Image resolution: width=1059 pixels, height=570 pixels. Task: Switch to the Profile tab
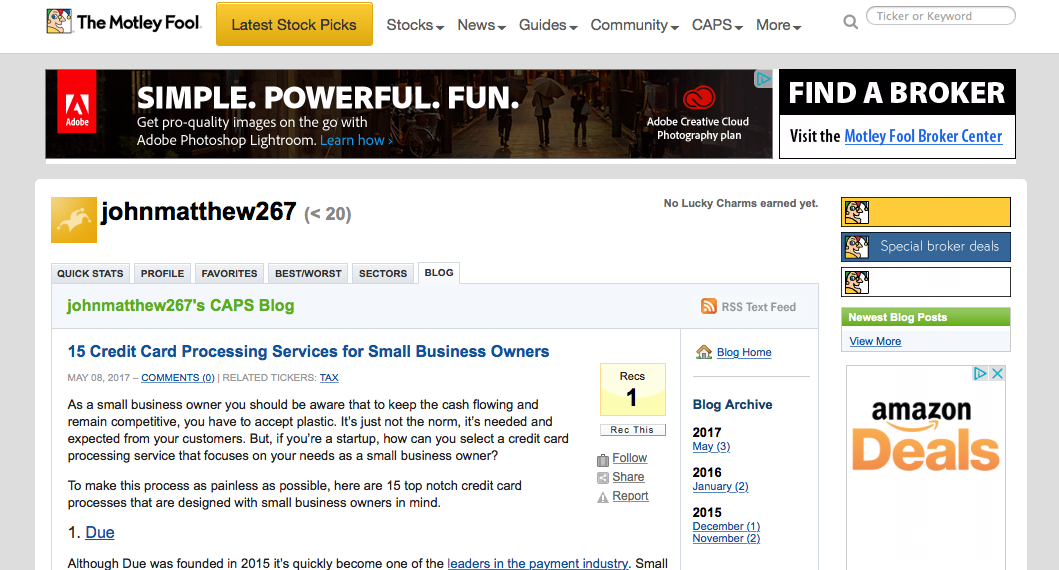(x=162, y=274)
